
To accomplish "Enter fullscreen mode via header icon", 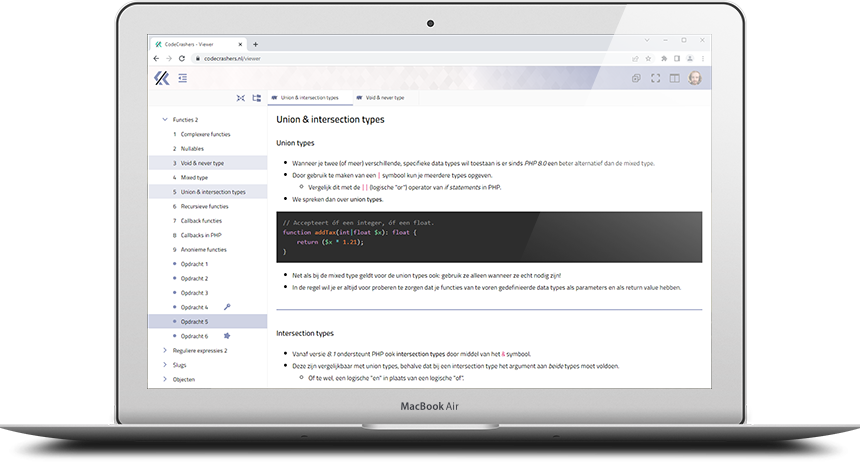I will tap(656, 78).
